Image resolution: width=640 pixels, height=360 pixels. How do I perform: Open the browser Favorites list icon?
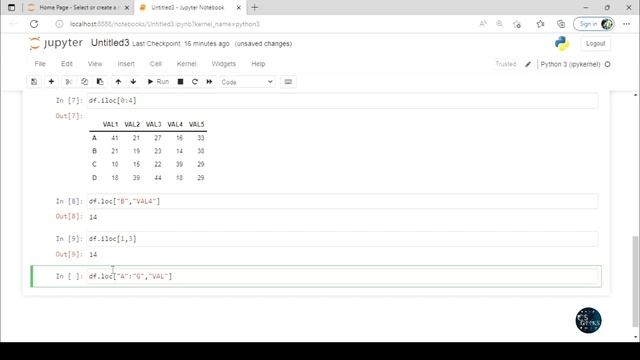point(540,24)
